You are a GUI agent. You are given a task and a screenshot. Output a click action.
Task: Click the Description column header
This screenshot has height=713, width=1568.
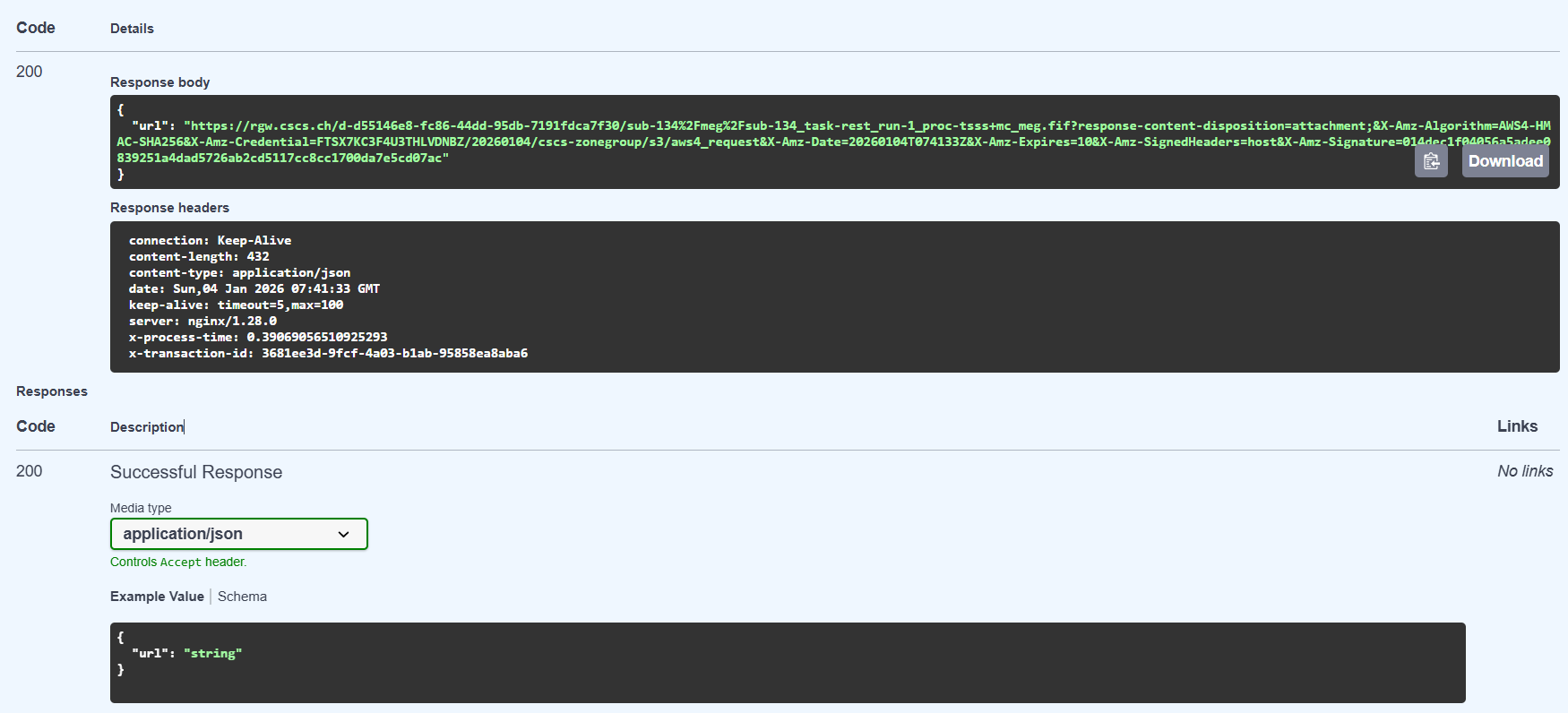click(147, 427)
